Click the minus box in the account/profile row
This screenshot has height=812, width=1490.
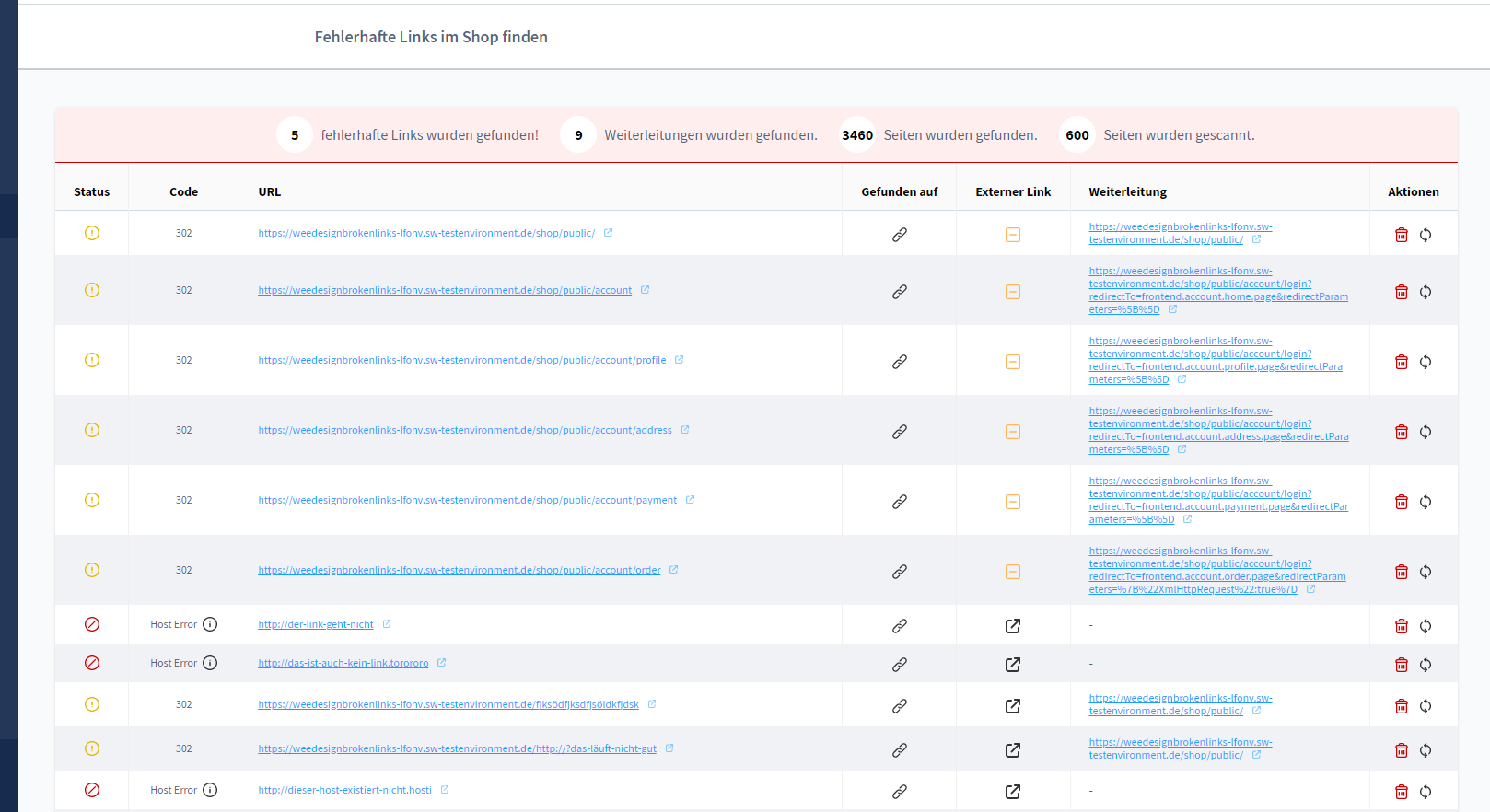tap(1013, 362)
